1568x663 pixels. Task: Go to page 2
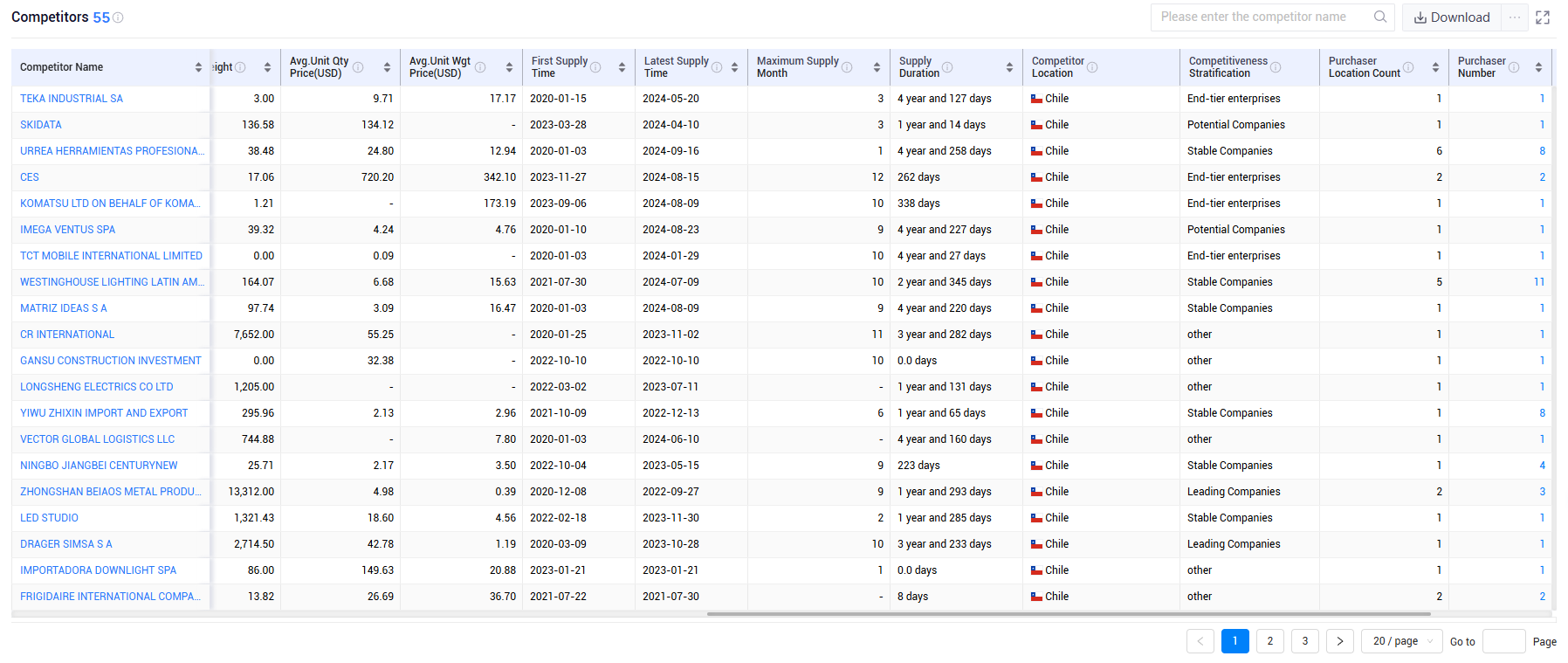pos(1270,641)
